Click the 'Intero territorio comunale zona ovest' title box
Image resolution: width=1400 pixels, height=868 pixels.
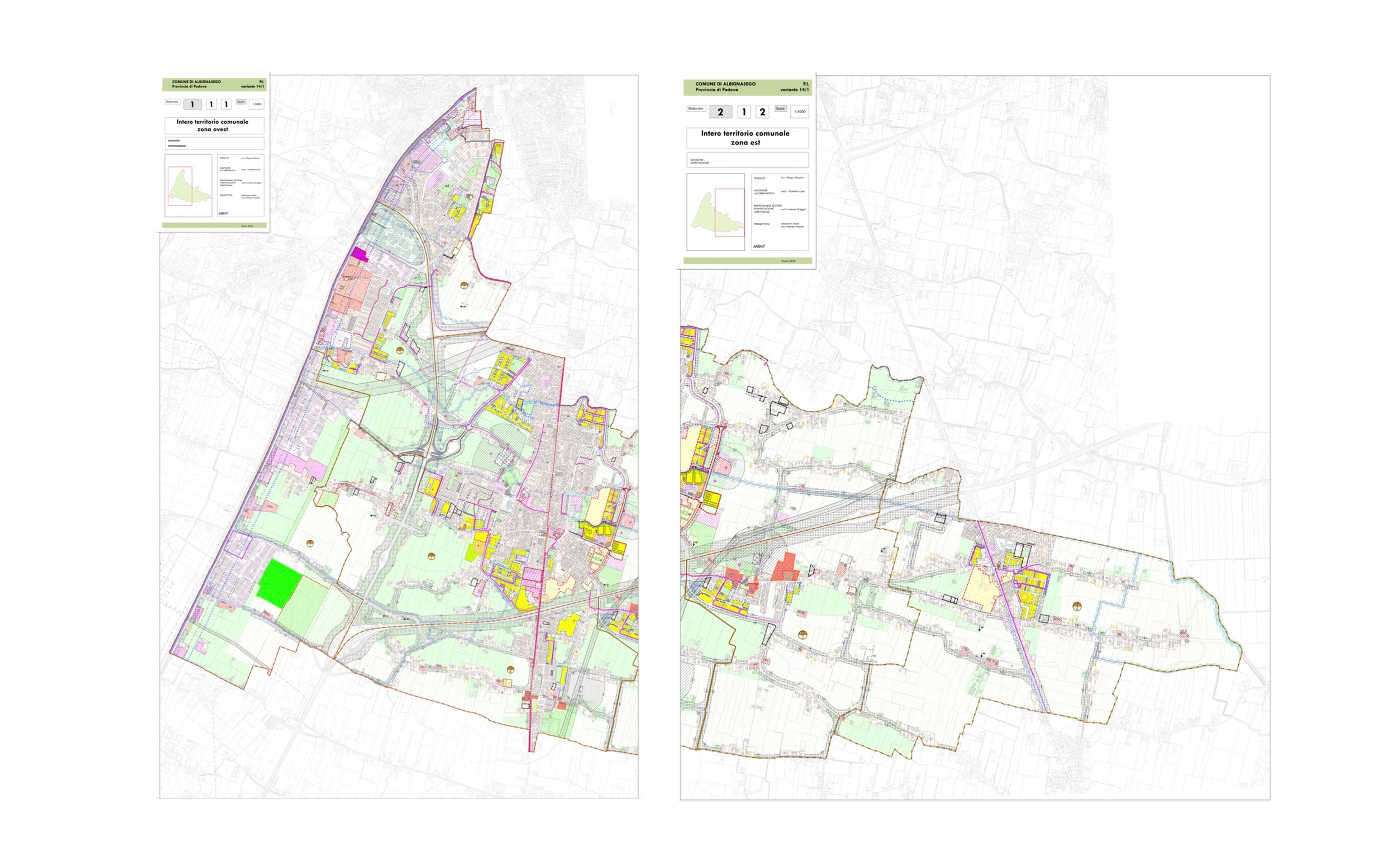click(214, 125)
